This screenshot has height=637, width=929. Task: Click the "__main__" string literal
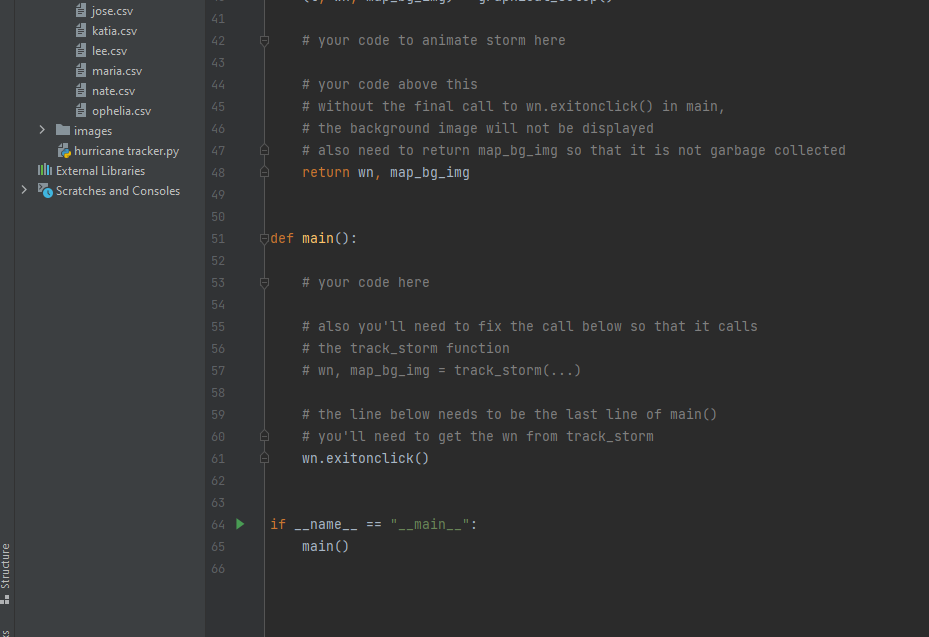[430, 524]
